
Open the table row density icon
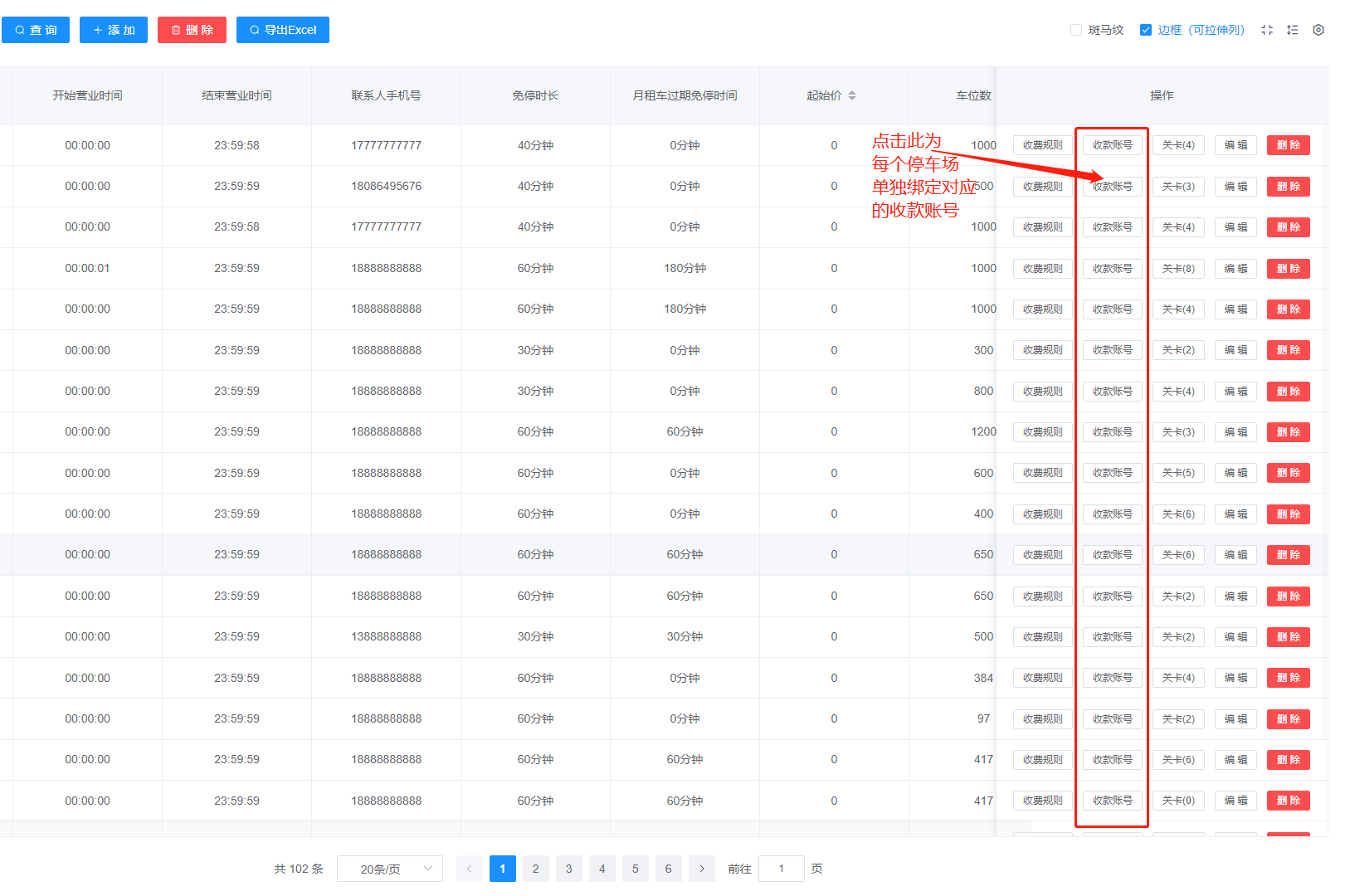1292,30
